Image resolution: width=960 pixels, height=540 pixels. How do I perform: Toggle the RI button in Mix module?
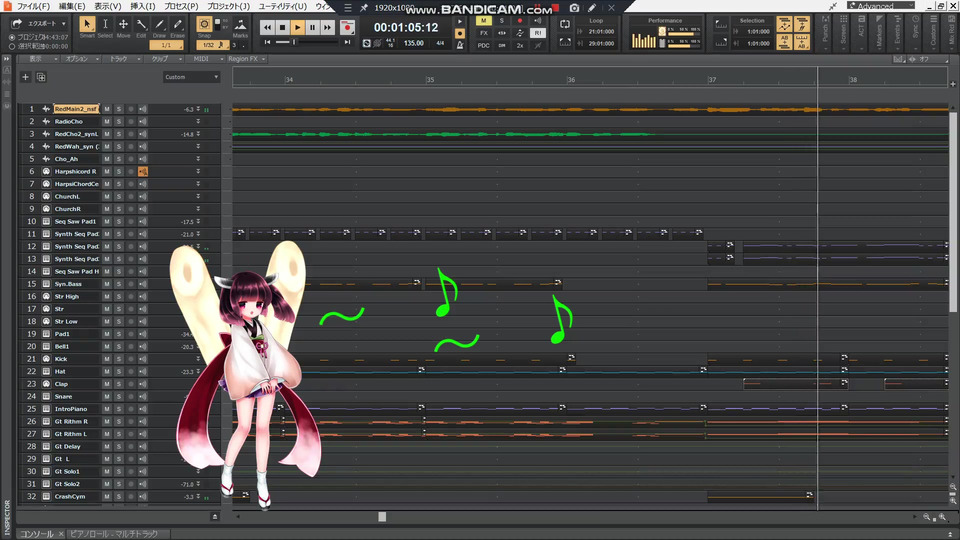[x=538, y=33]
